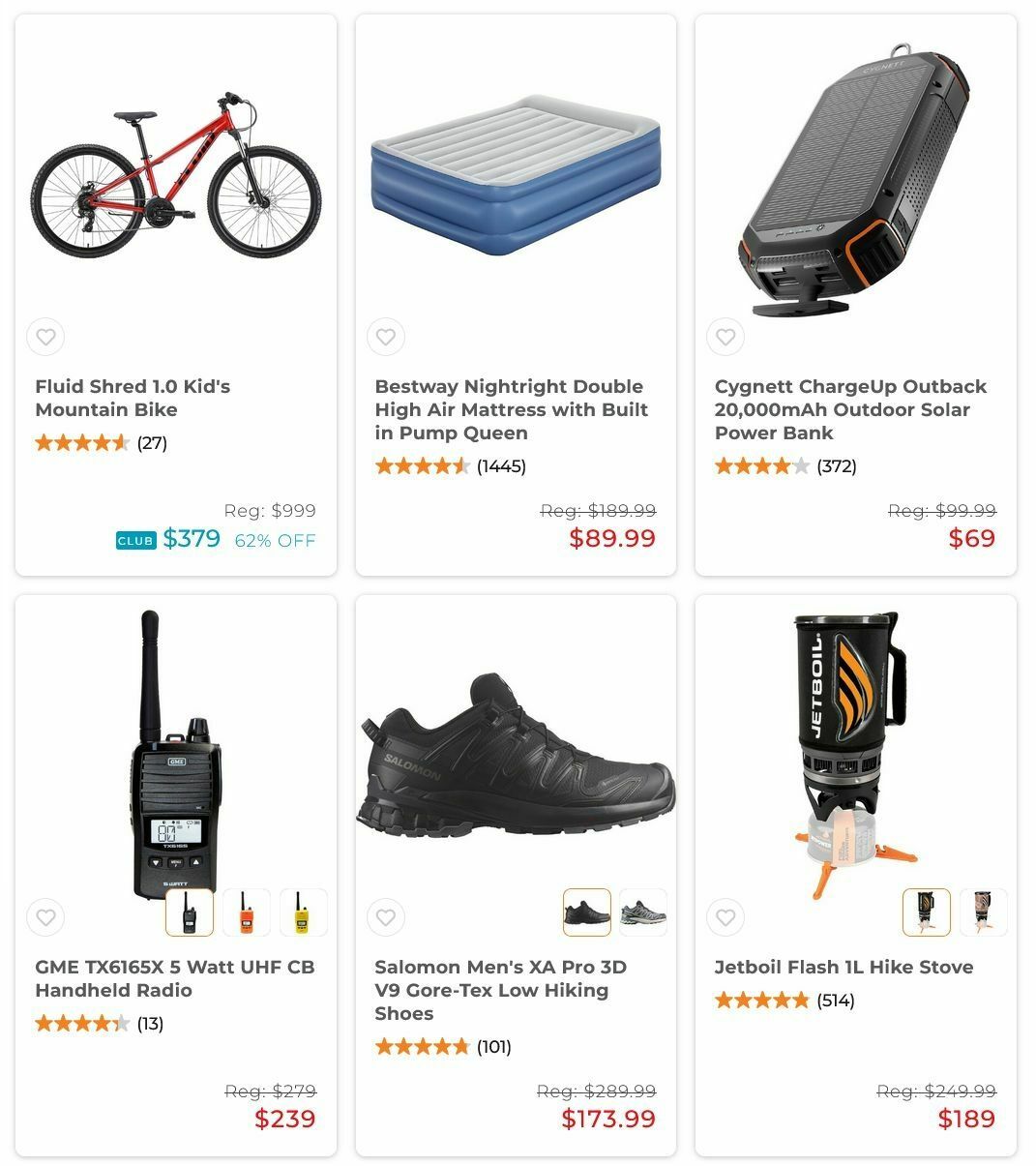
Task: Click heart icon on Salomon hiking shoes
Action: (x=385, y=916)
